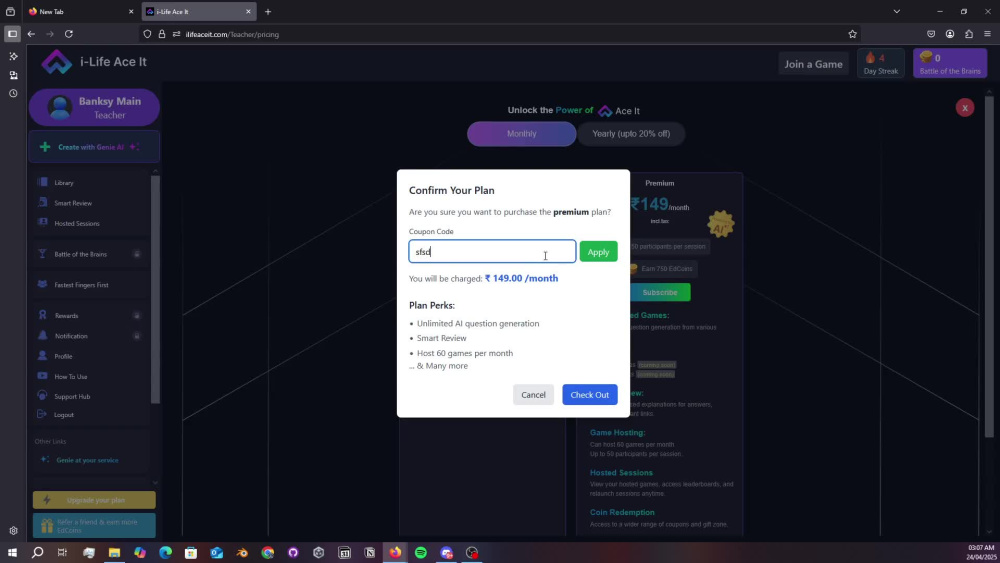Open browser sidebar settings gear
Image resolution: width=1000 pixels, height=563 pixels.
pyautogui.click(x=13, y=530)
